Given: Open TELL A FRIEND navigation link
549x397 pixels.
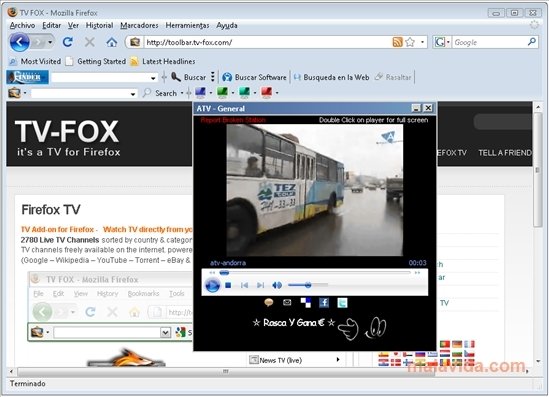Looking at the screenshot, I should (x=505, y=153).
